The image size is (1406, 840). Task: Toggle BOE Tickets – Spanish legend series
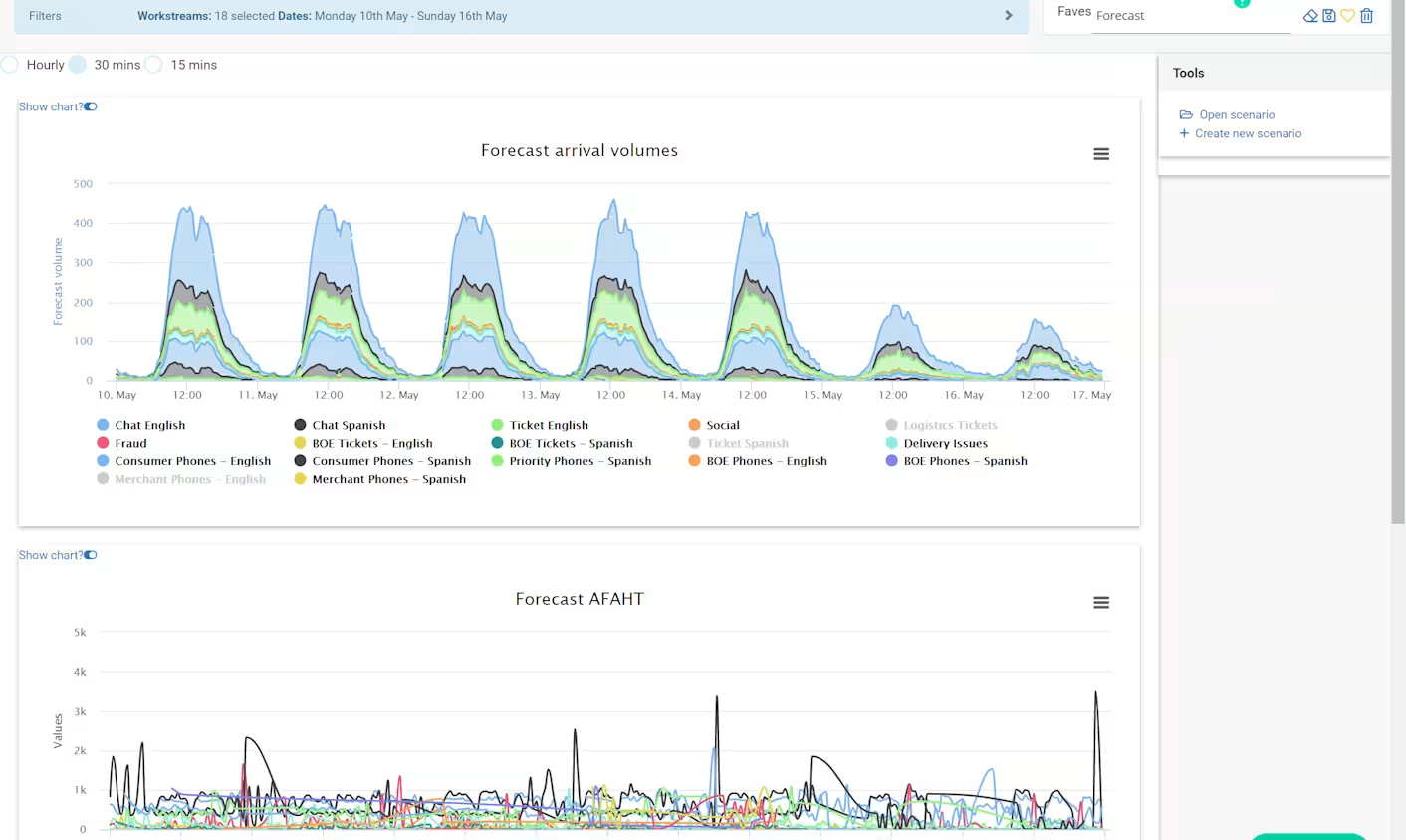[x=562, y=443]
